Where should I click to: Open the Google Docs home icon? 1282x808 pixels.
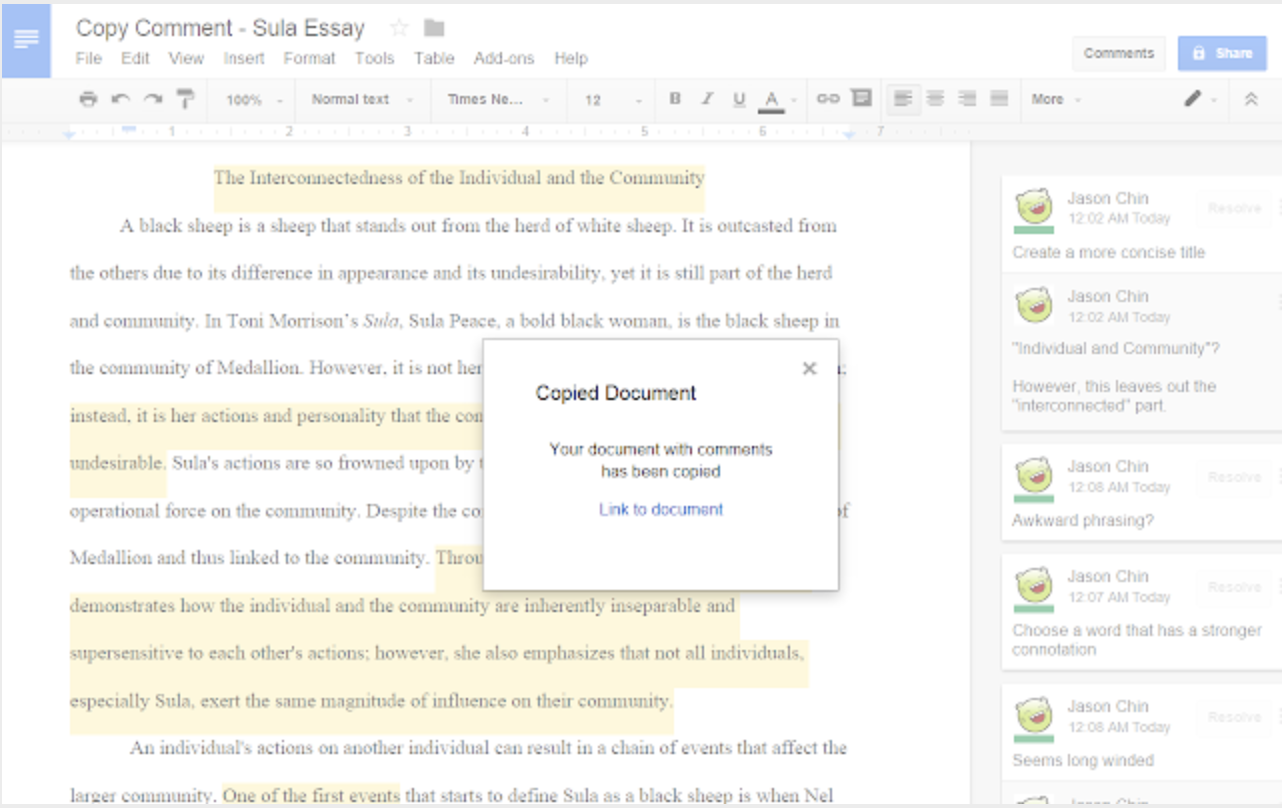click(x=26, y=40)
